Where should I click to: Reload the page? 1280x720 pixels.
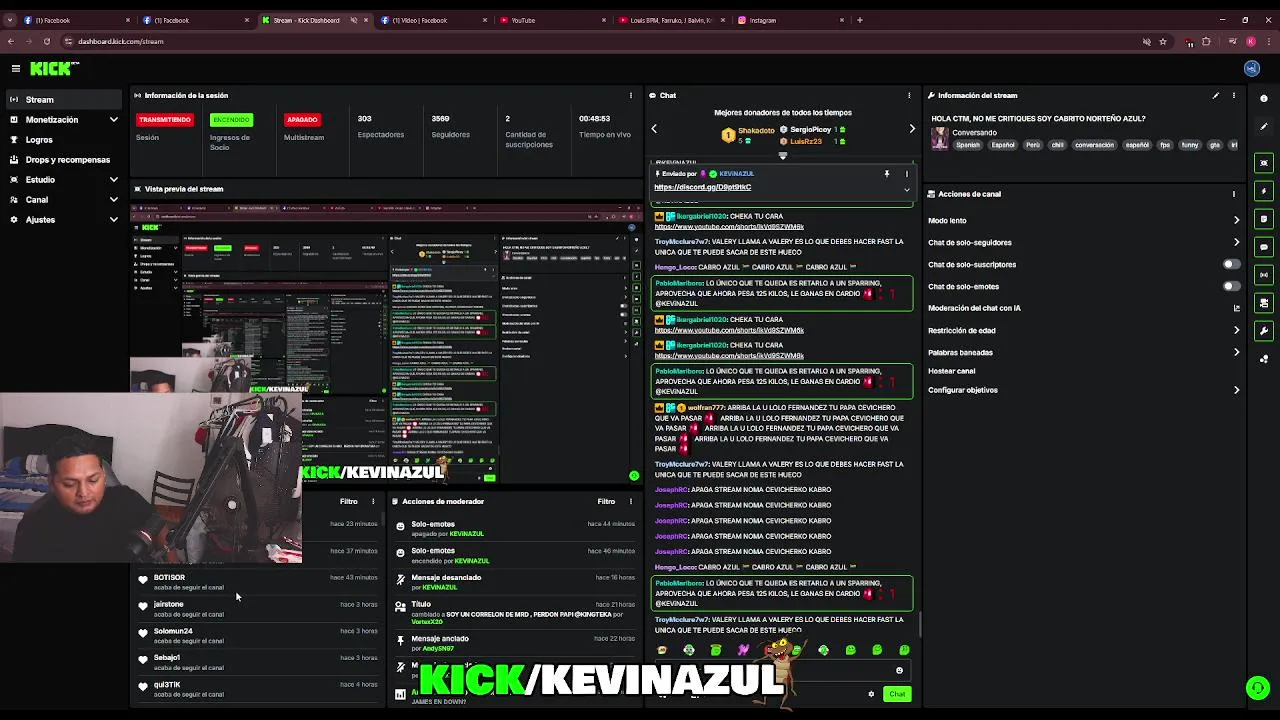pyautogui.click(x=46, y=41)
